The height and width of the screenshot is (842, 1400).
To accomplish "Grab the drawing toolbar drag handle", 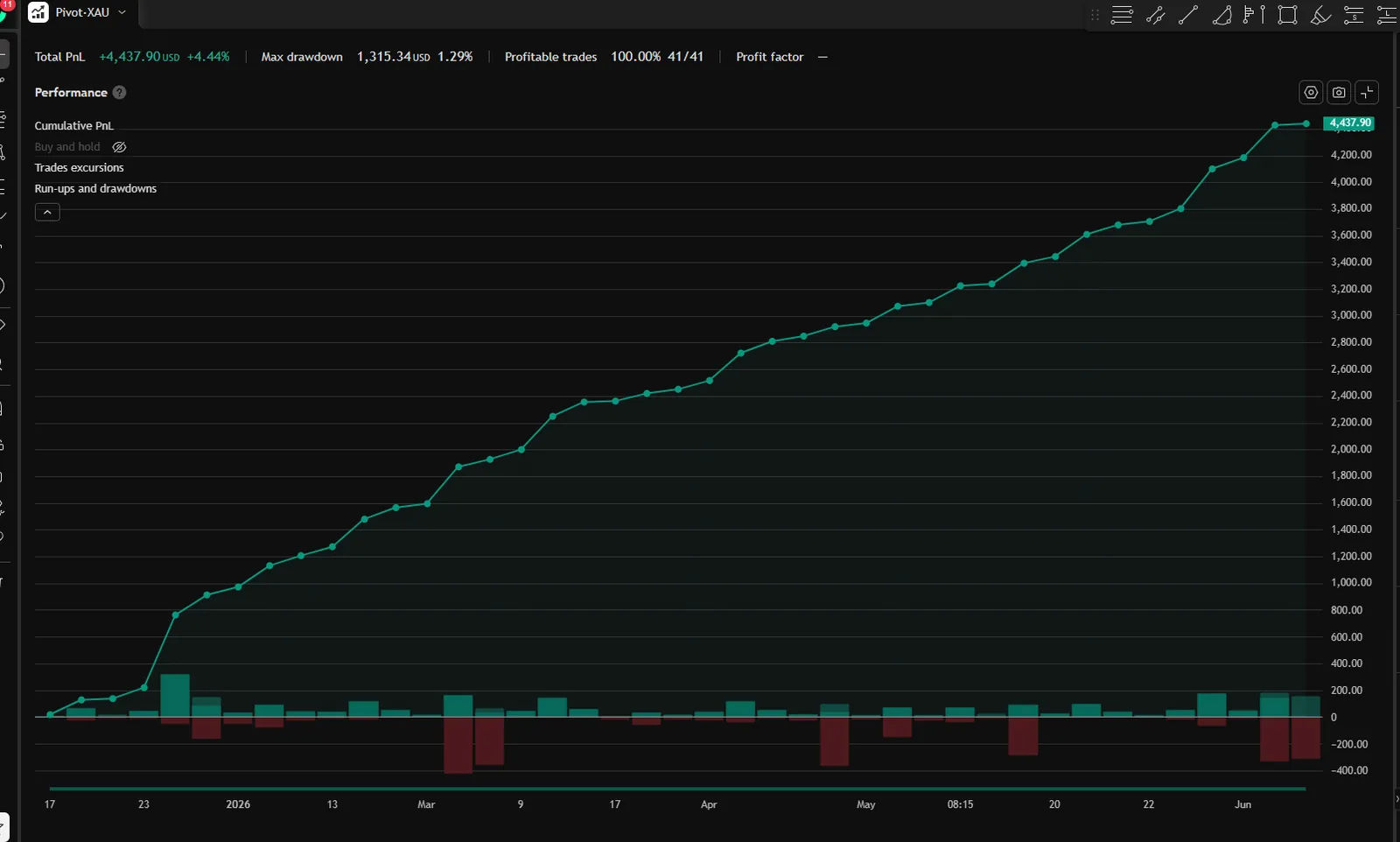I will coord(1095,15).
